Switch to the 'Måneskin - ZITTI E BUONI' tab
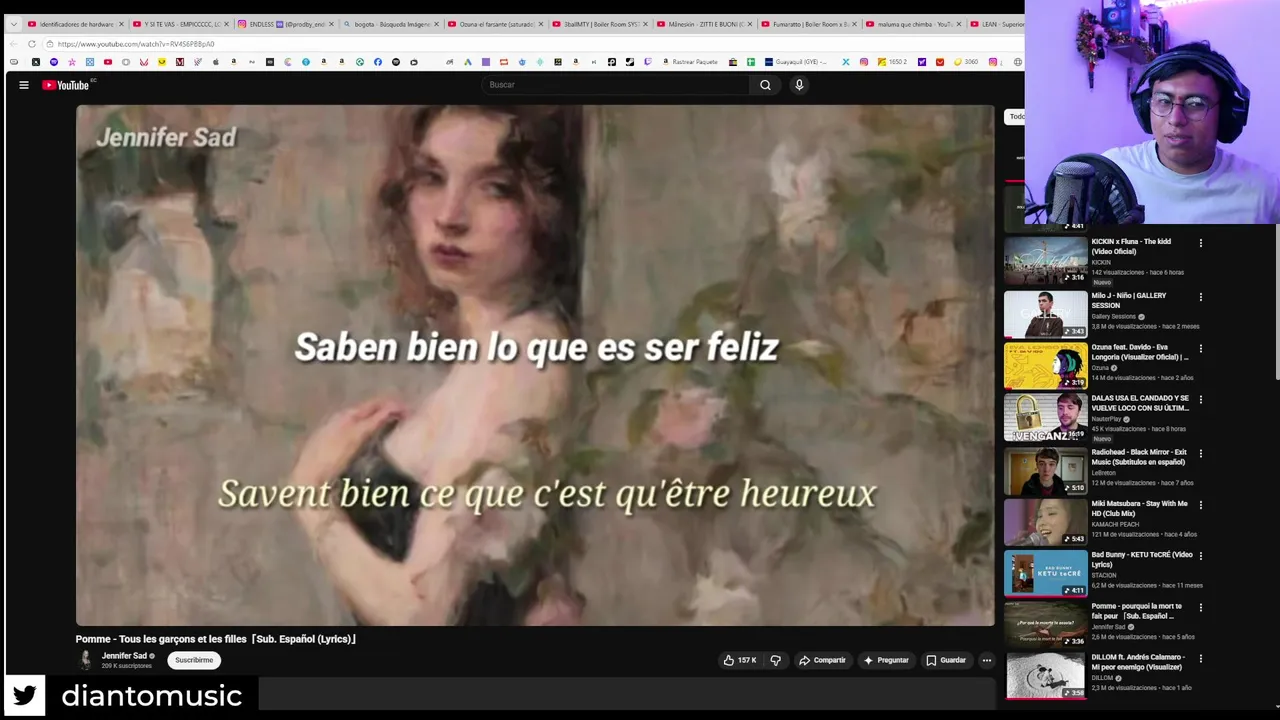 704,24
